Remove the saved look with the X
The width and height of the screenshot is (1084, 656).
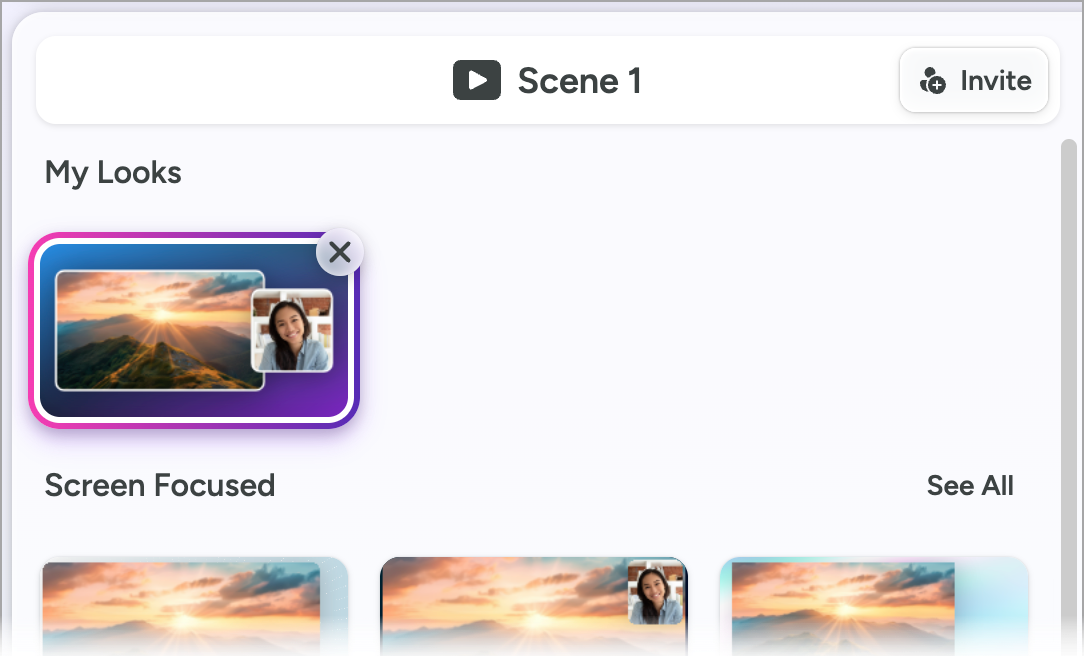[339, 252]
